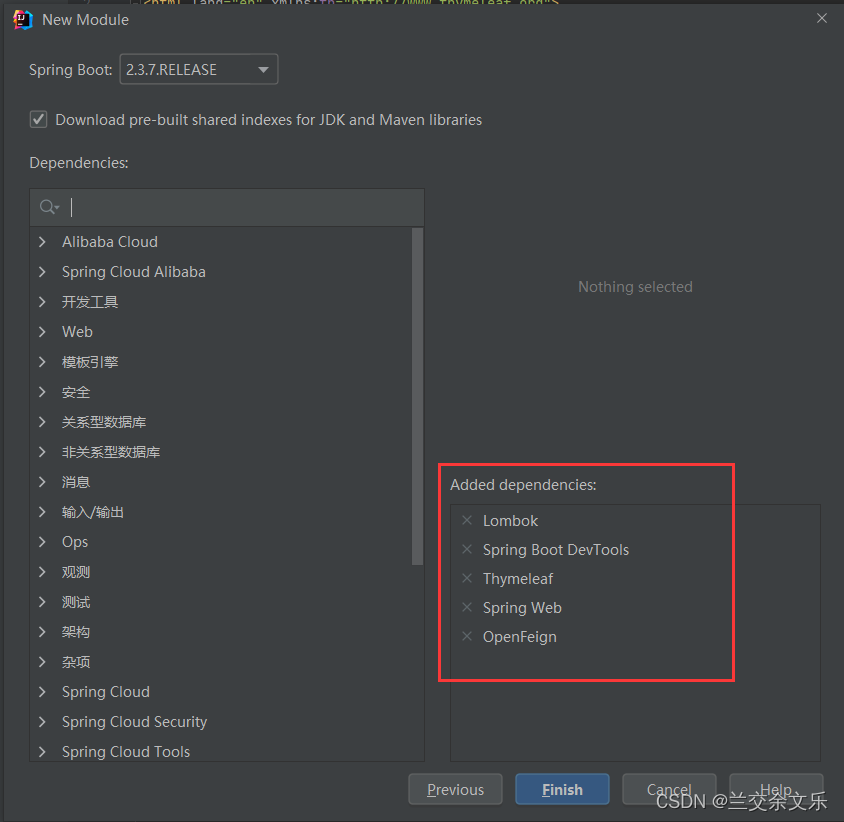Viewport: 844px width, 822px height.
Task: Expand the Alibaba Cloud category
Action: pyautogui.click(x=42, y=242)
